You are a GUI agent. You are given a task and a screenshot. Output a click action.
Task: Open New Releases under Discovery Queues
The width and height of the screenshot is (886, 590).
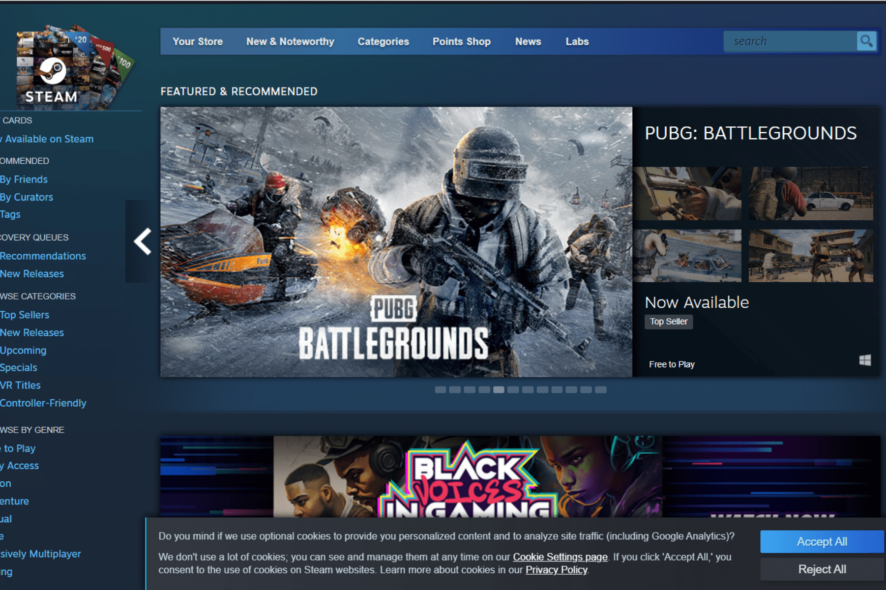click(32, 274)
